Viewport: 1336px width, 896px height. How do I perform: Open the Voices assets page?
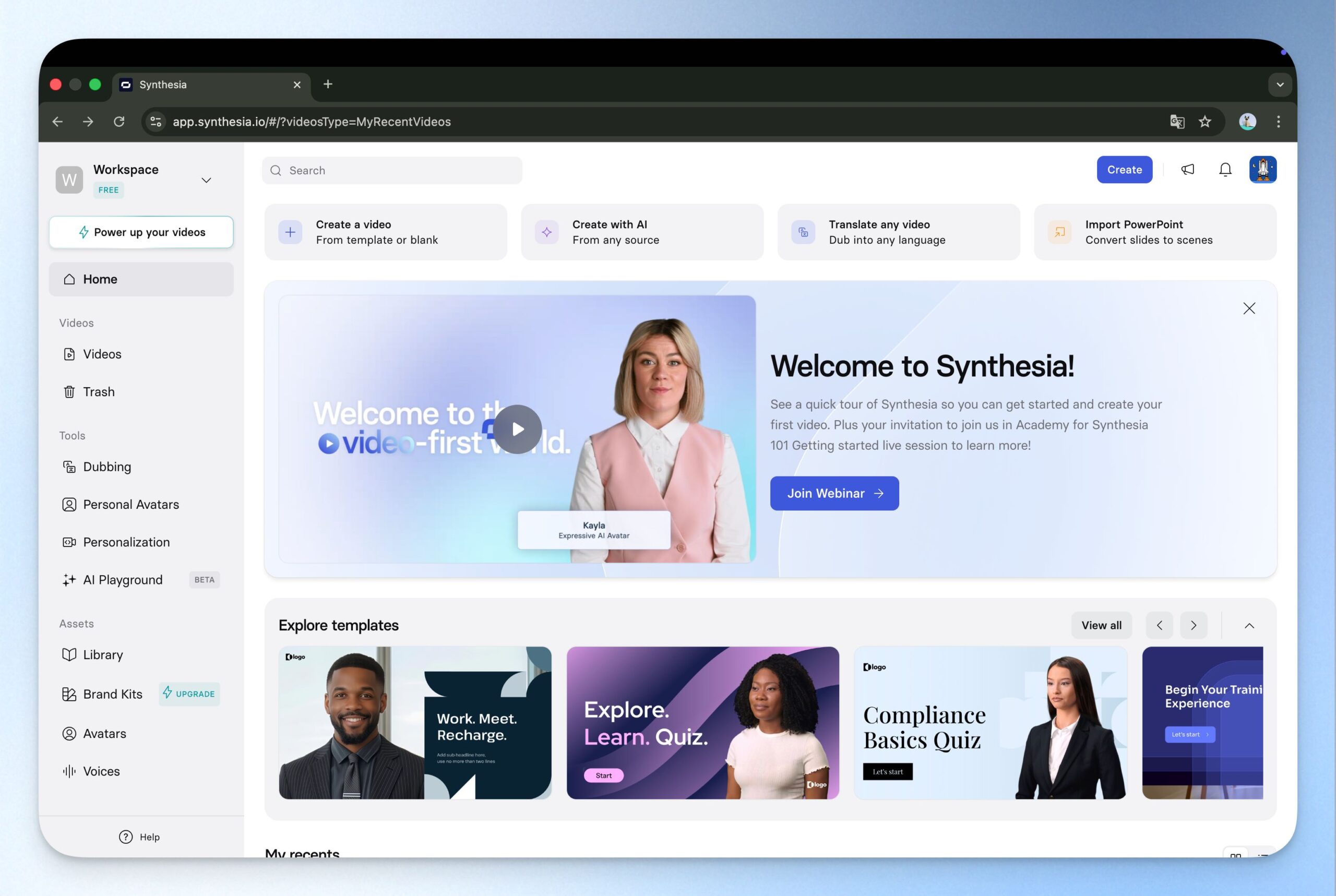tap(101, 771)
